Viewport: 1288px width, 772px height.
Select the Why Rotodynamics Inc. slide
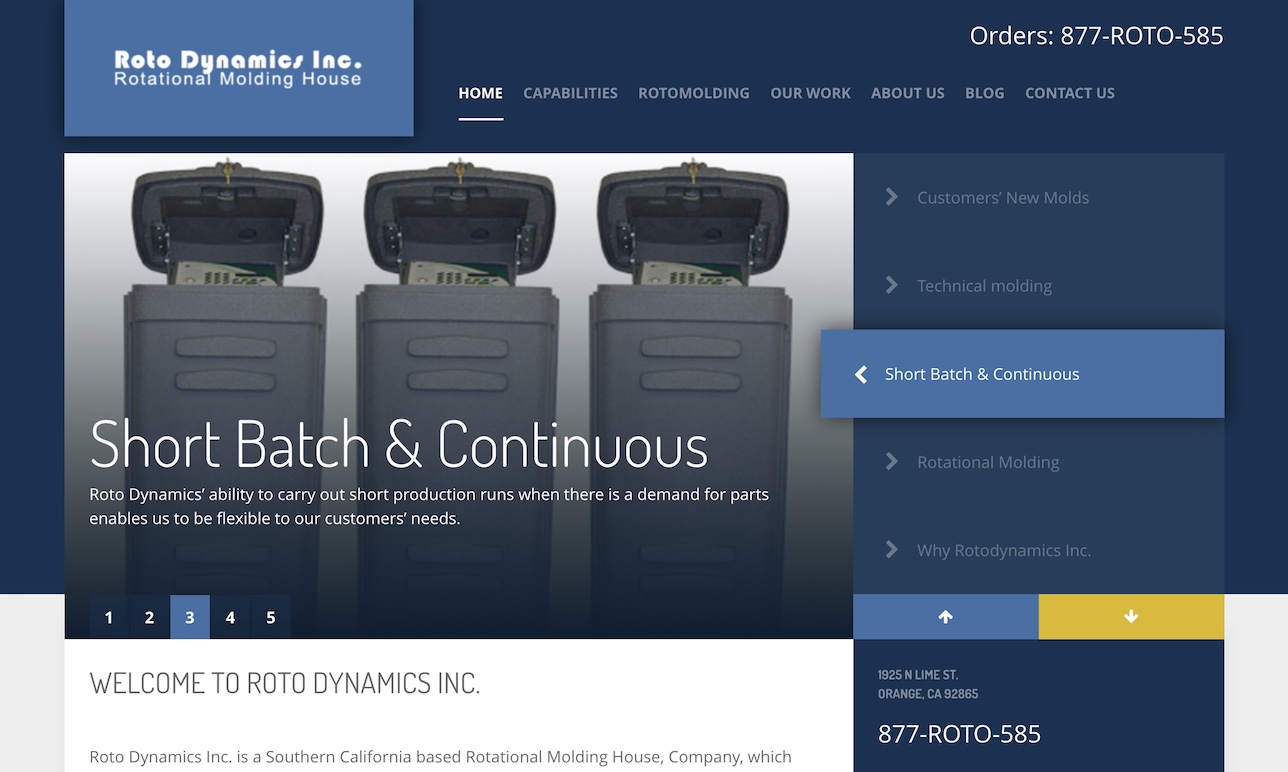coord(1038,549)
